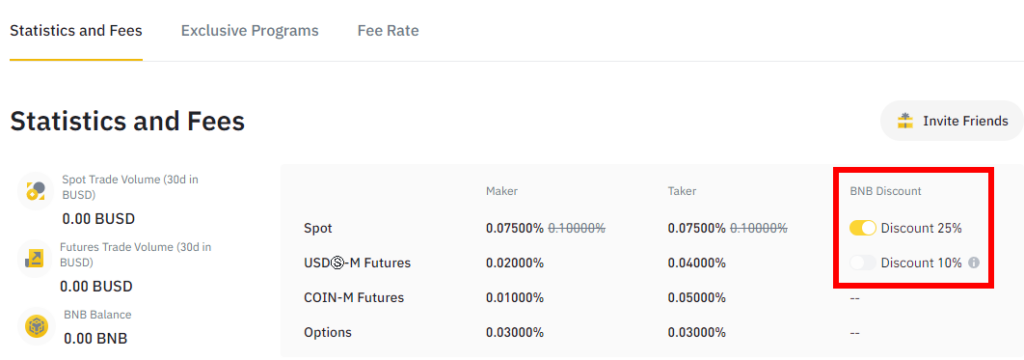Image resolution: width=1024 pixels, height=360 pixels.
Task: Click the USD-M Futures maker fee 0.02000%
Action: 515,263
